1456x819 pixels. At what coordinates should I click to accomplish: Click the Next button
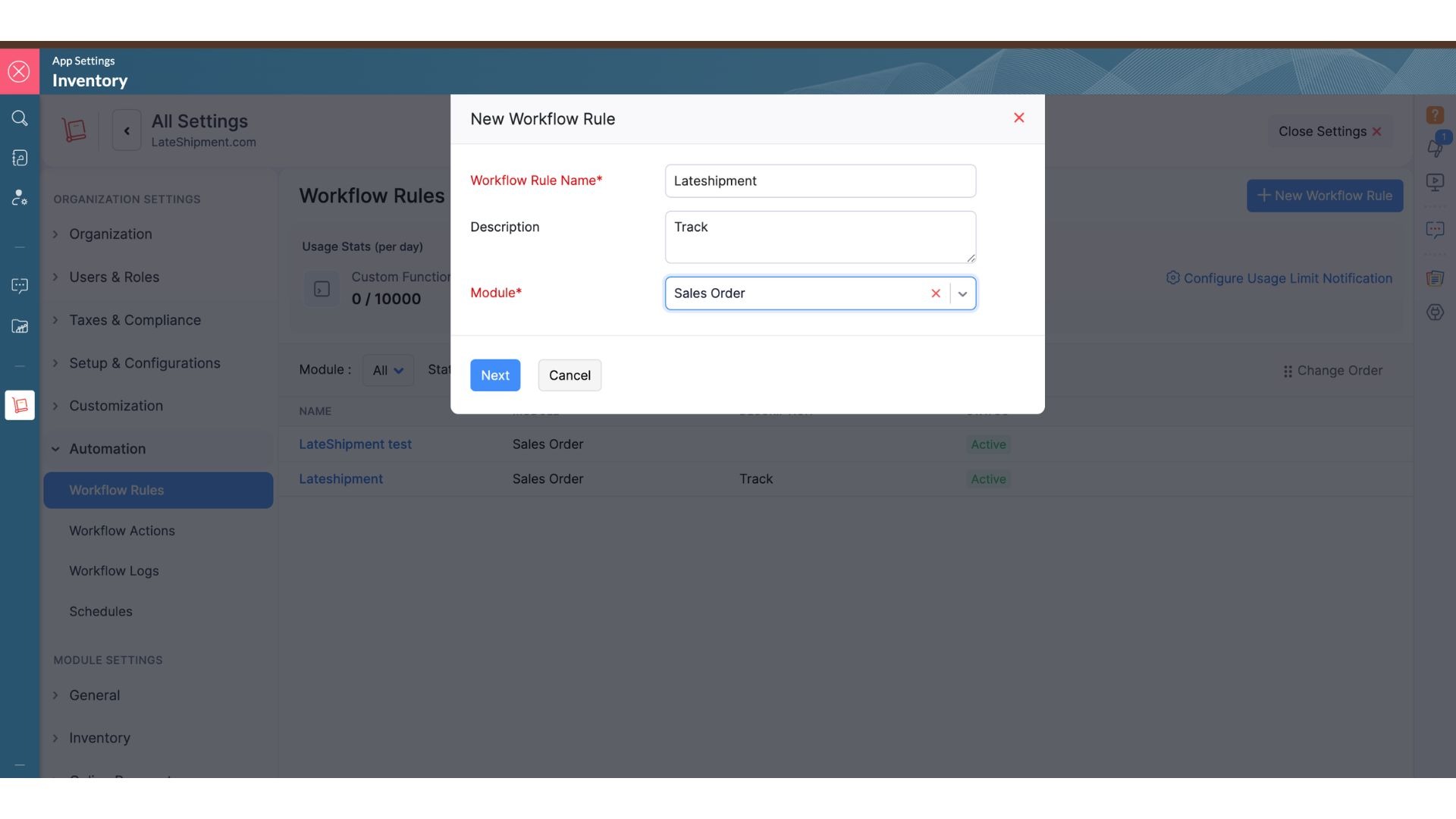click(494, 375)
